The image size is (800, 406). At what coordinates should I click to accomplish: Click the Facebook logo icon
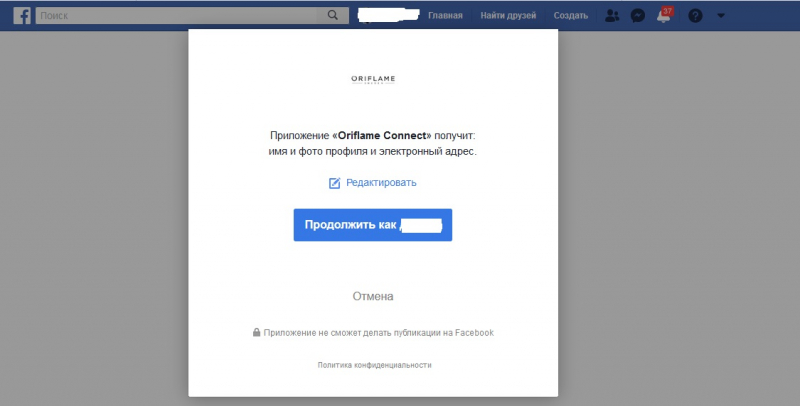click(x=21, y=16)
